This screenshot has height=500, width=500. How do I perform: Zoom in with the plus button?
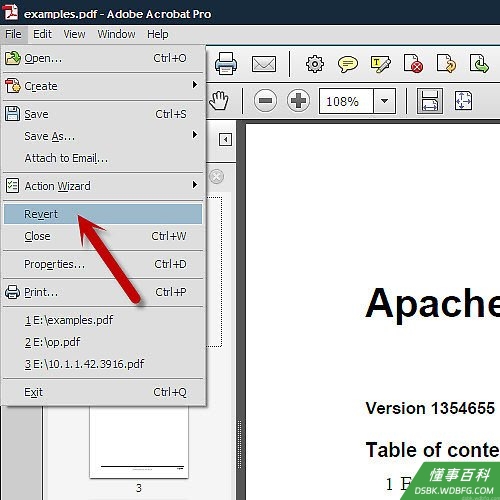298,101
